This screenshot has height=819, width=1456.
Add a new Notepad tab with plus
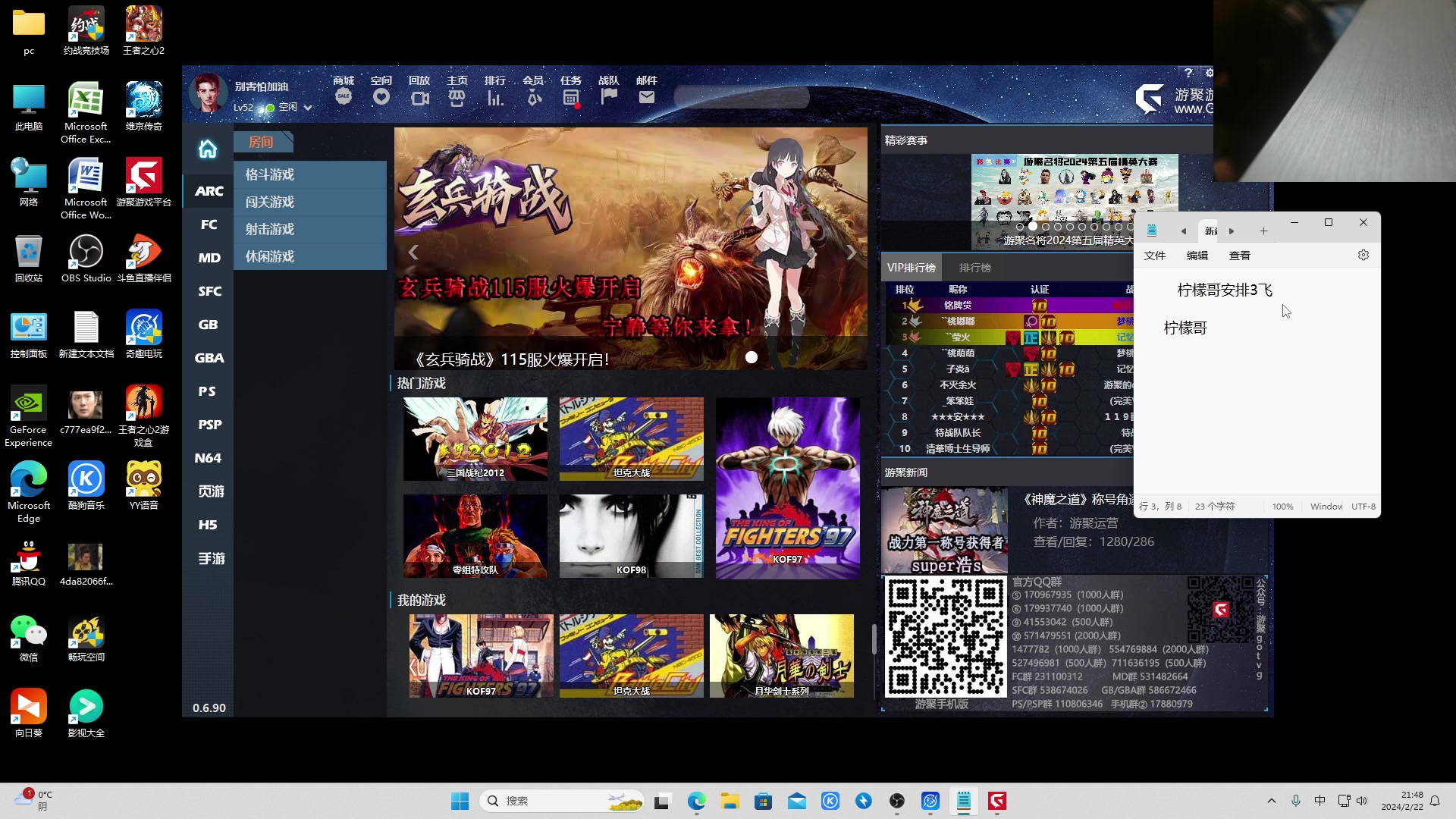[1263, 231]
